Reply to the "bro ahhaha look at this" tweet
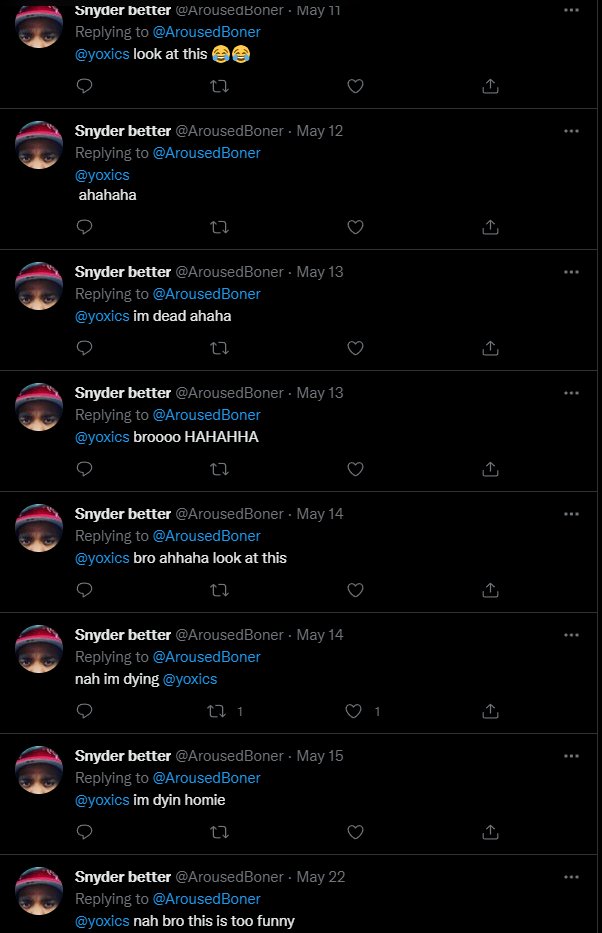Viewport: 602px width, 933px height. [x=85, y=590]
